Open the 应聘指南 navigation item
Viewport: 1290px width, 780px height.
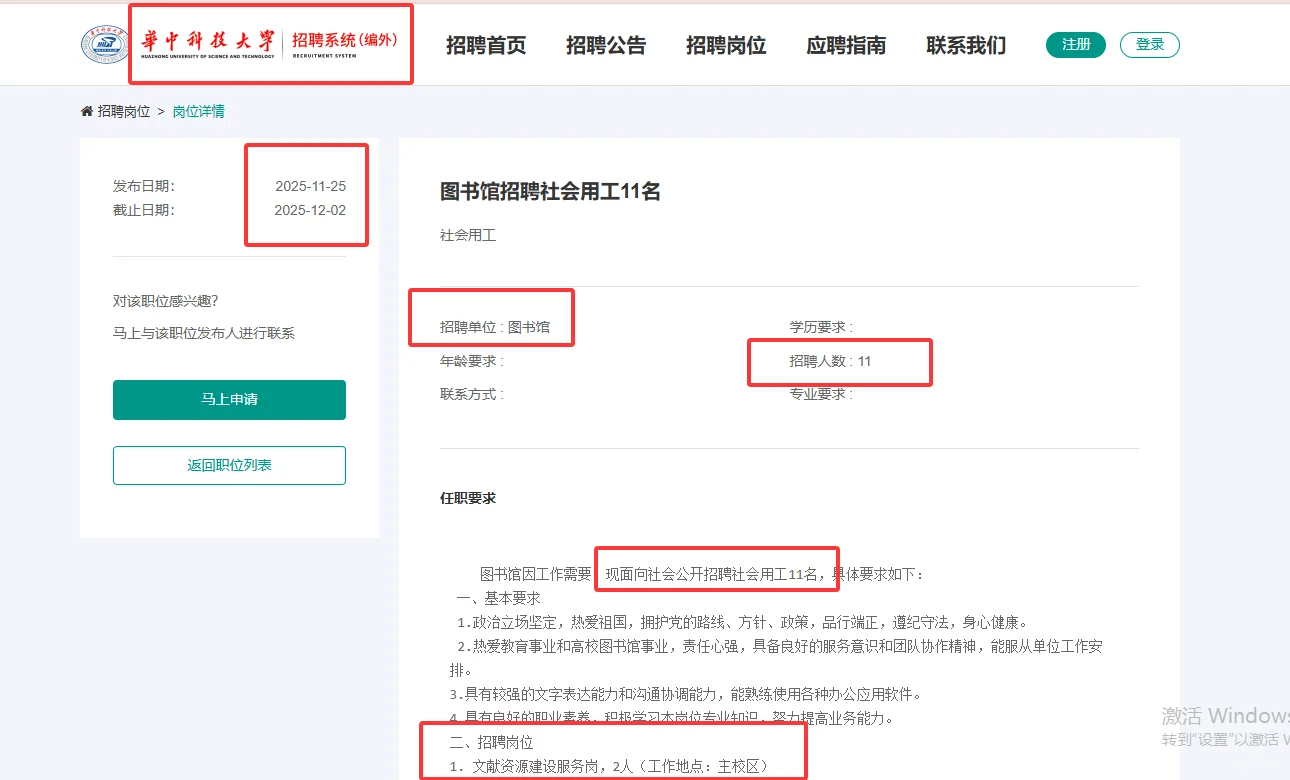click(845, 45)
